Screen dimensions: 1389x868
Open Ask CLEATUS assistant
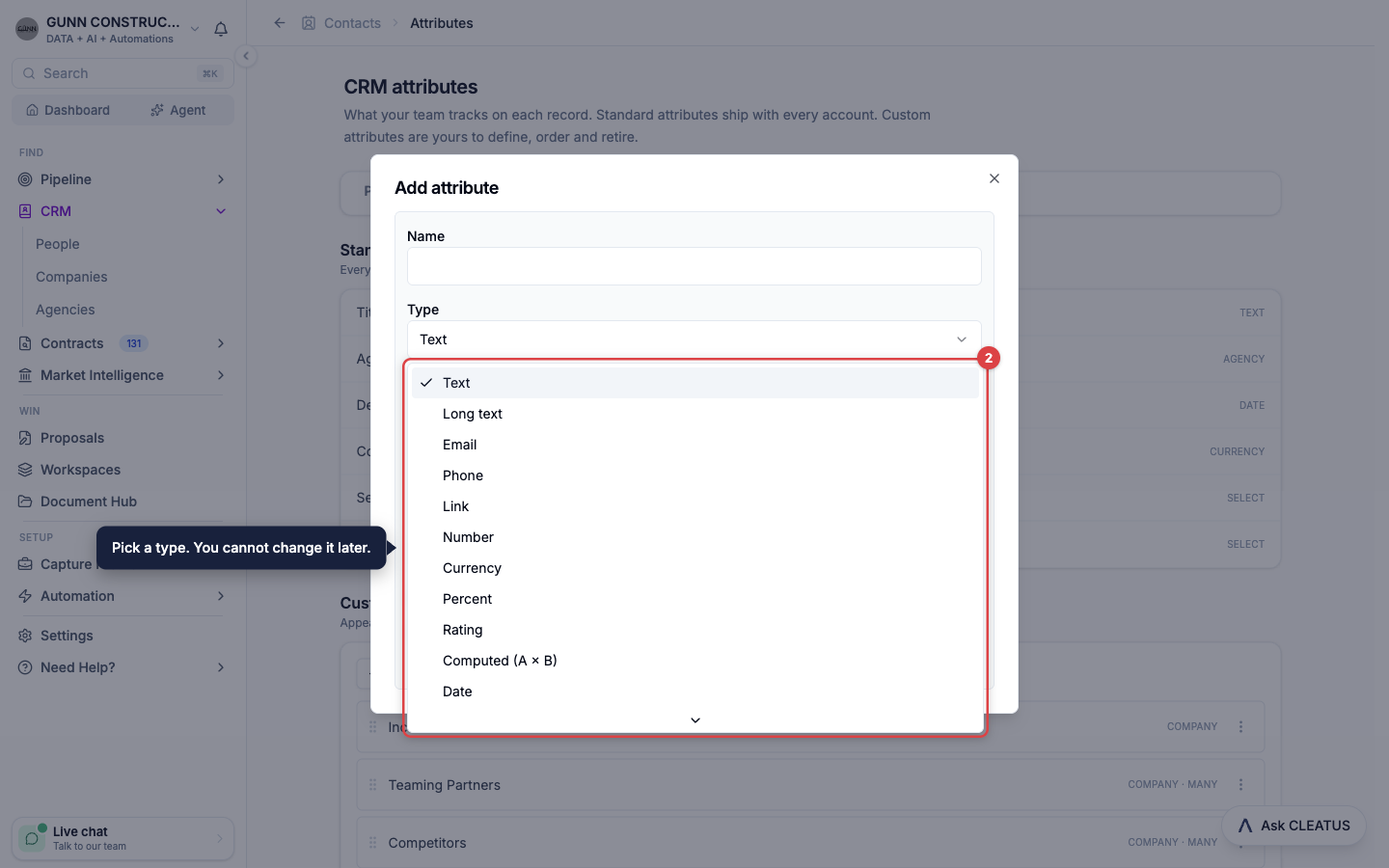click(x=1294, y=826)
